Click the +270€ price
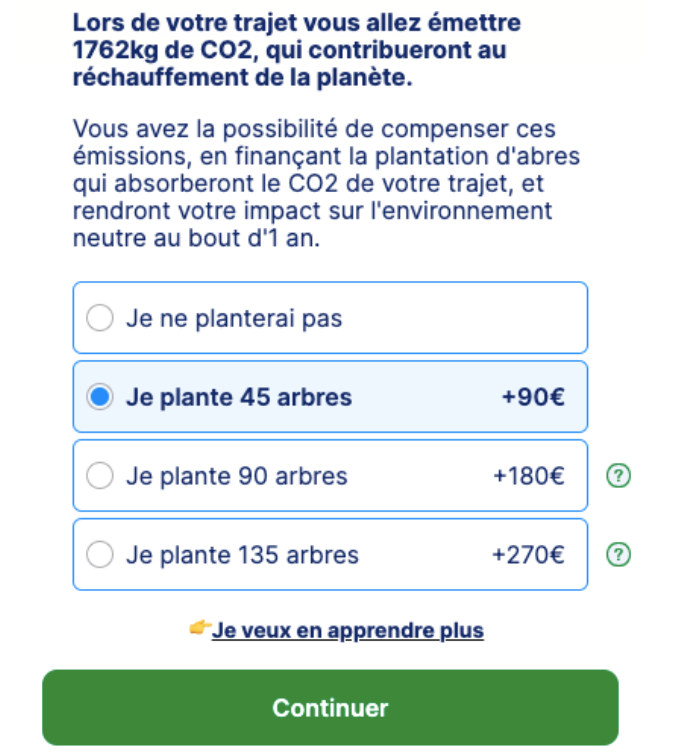676x756 pixels. tap(528, 555)
